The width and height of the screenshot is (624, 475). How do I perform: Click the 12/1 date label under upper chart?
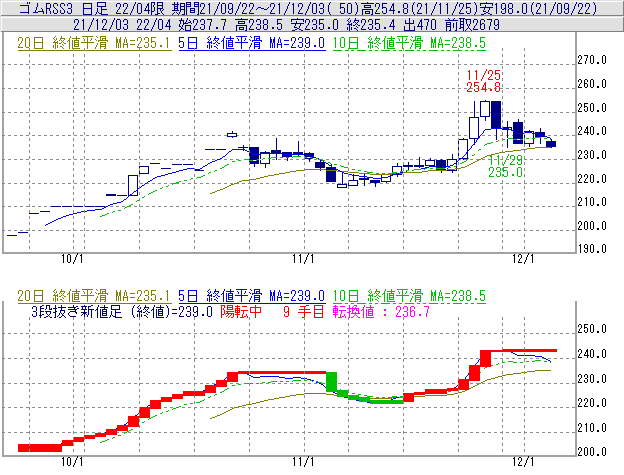523,259
